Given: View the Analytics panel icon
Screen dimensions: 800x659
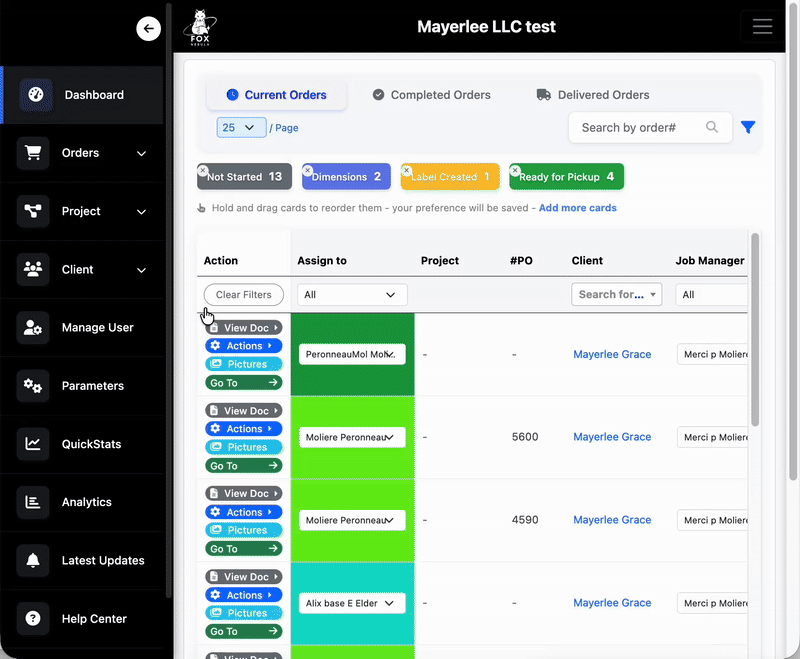Looking at the screenshot, I should [33, 502].
